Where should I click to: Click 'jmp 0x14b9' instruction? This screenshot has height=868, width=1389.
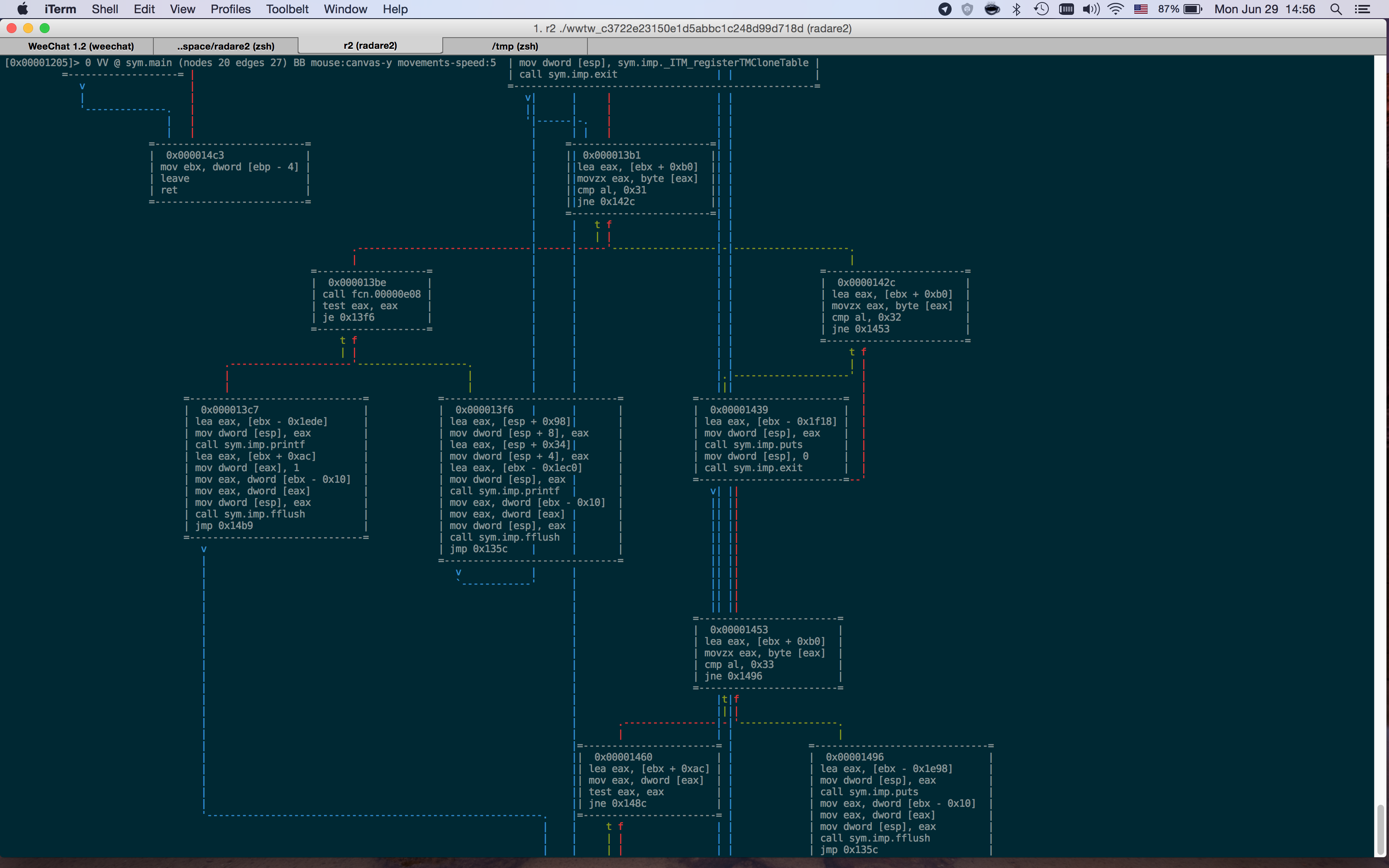pos(224,526)
